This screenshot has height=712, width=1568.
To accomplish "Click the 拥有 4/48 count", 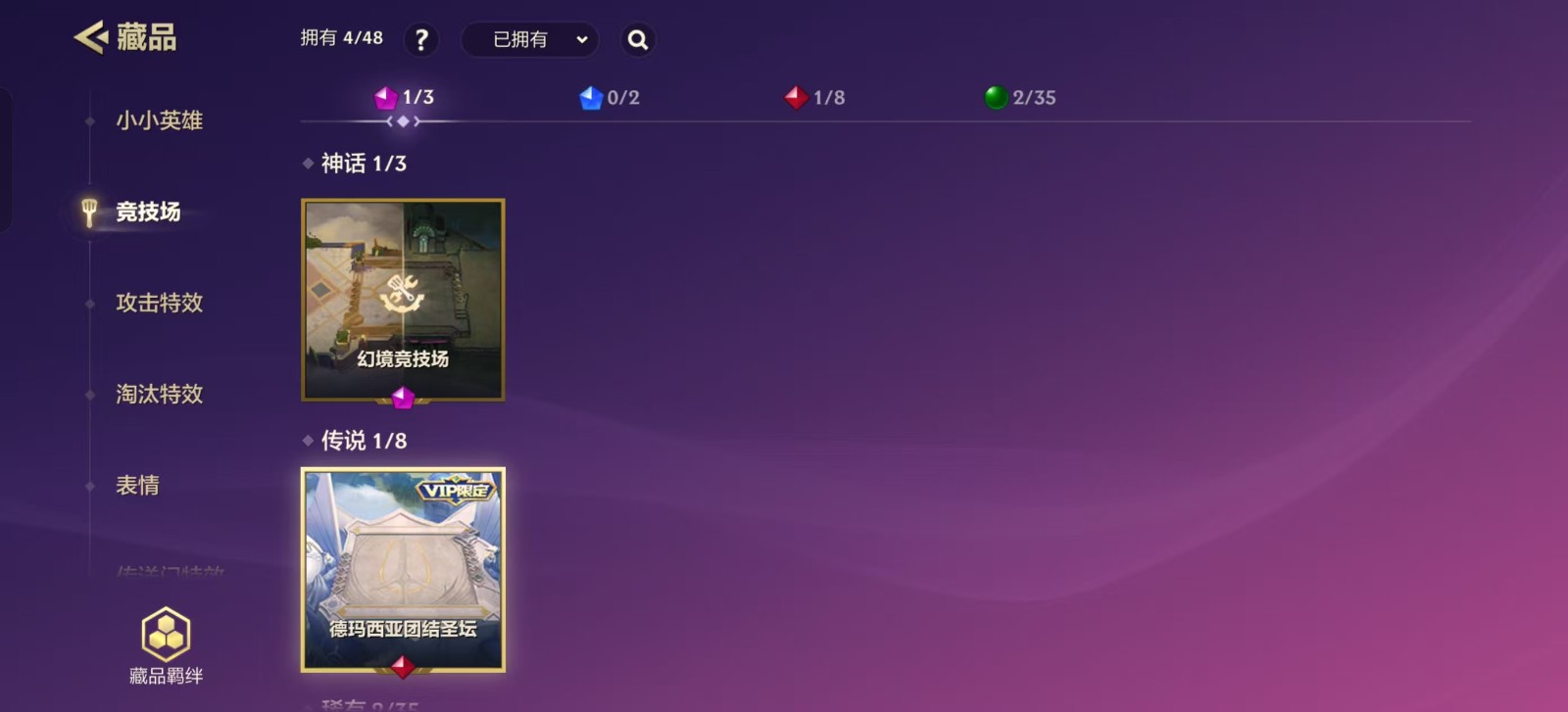I will click(341, 38).
